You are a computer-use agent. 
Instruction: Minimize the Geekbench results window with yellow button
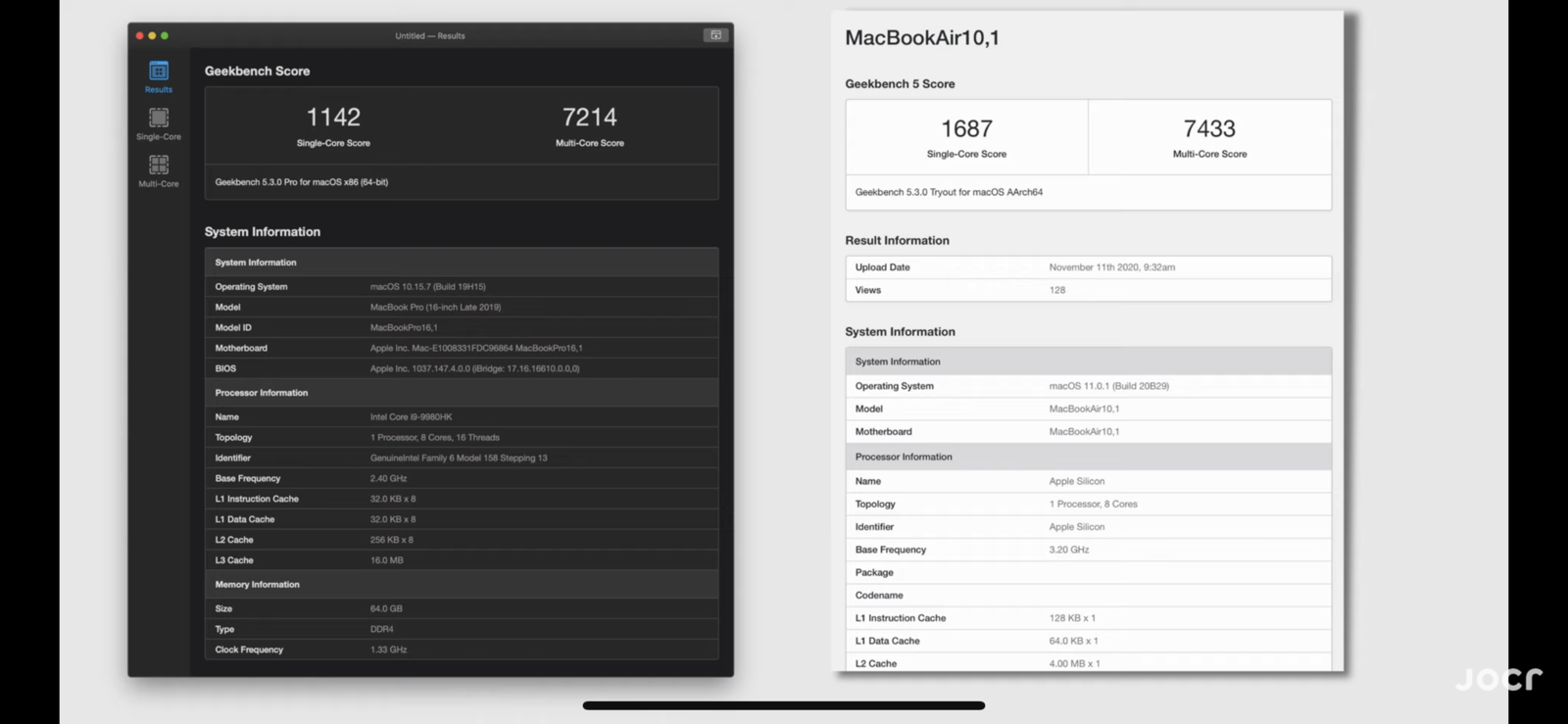pyautogui.click(x=152, y=35)
